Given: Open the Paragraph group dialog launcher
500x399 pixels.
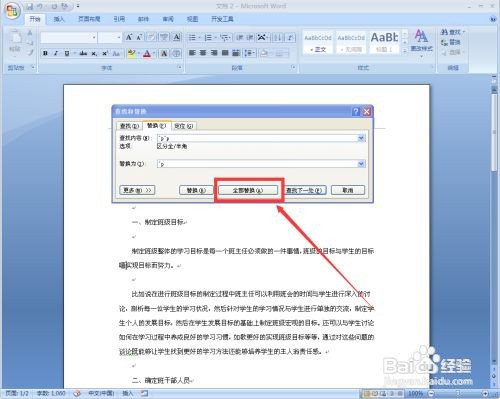Looking at the screenshot, I should pos(293,68).
